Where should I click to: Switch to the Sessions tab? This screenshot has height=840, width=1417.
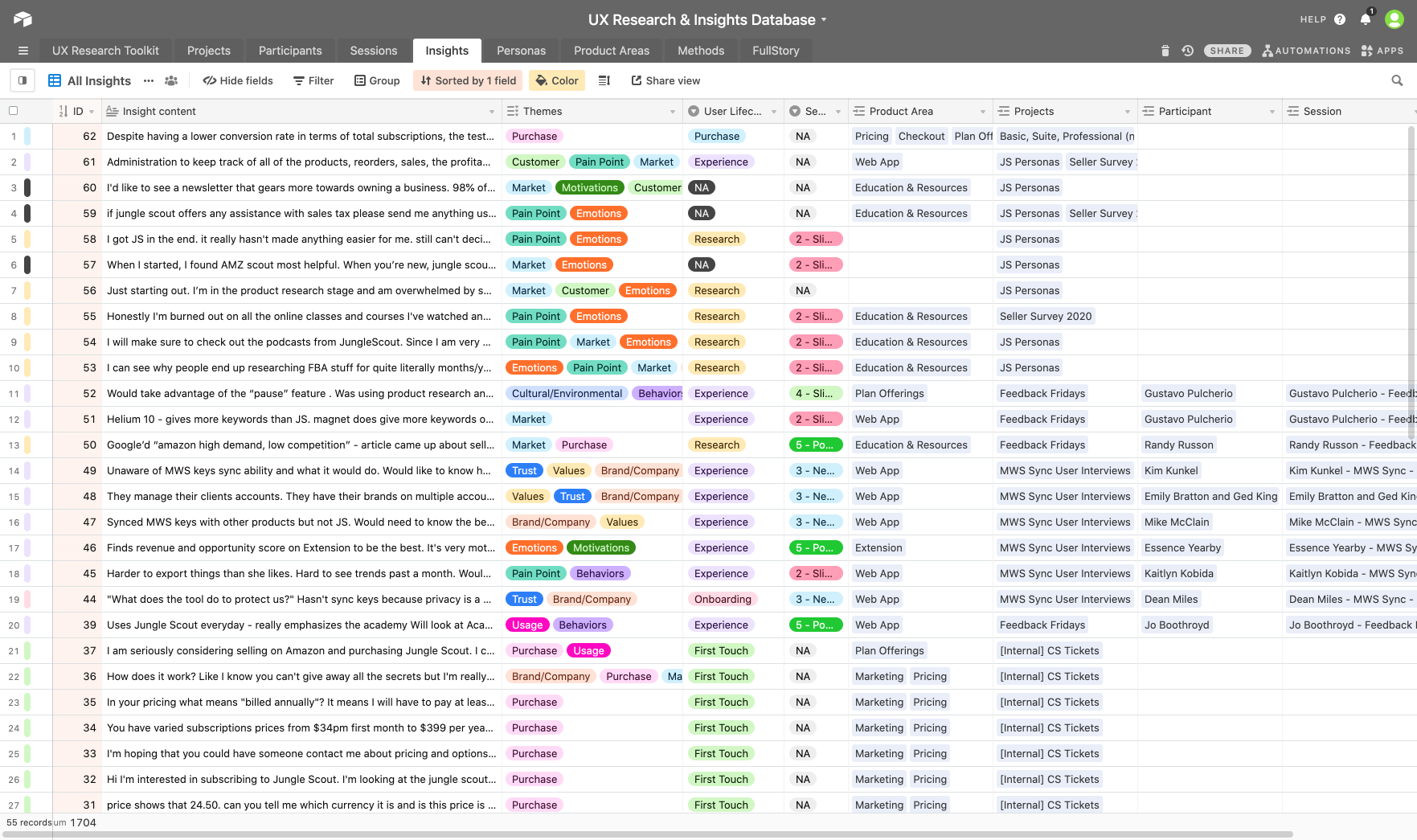coord(374,51)
